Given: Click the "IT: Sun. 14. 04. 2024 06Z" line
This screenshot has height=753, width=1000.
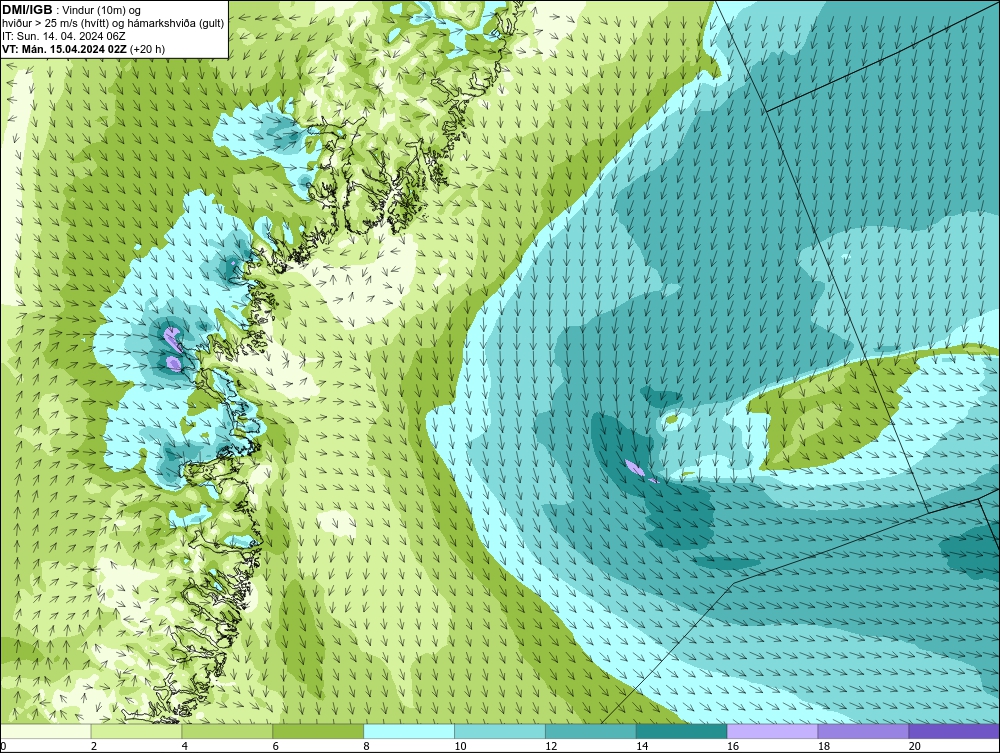Looking at the screenshot, I should tap(64, 36).
